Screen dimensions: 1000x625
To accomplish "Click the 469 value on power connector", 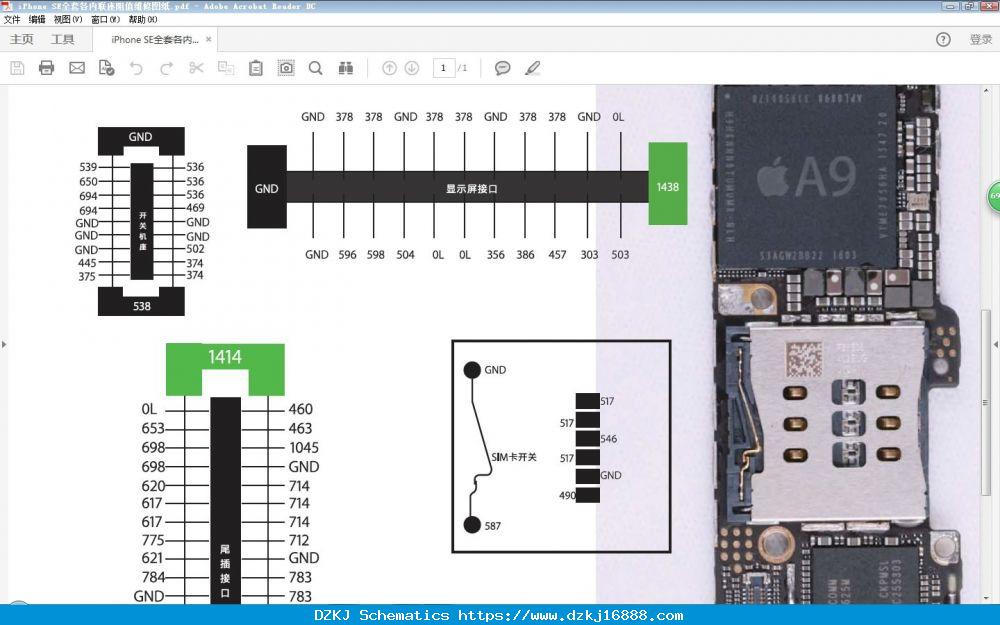I will (195, 208).
